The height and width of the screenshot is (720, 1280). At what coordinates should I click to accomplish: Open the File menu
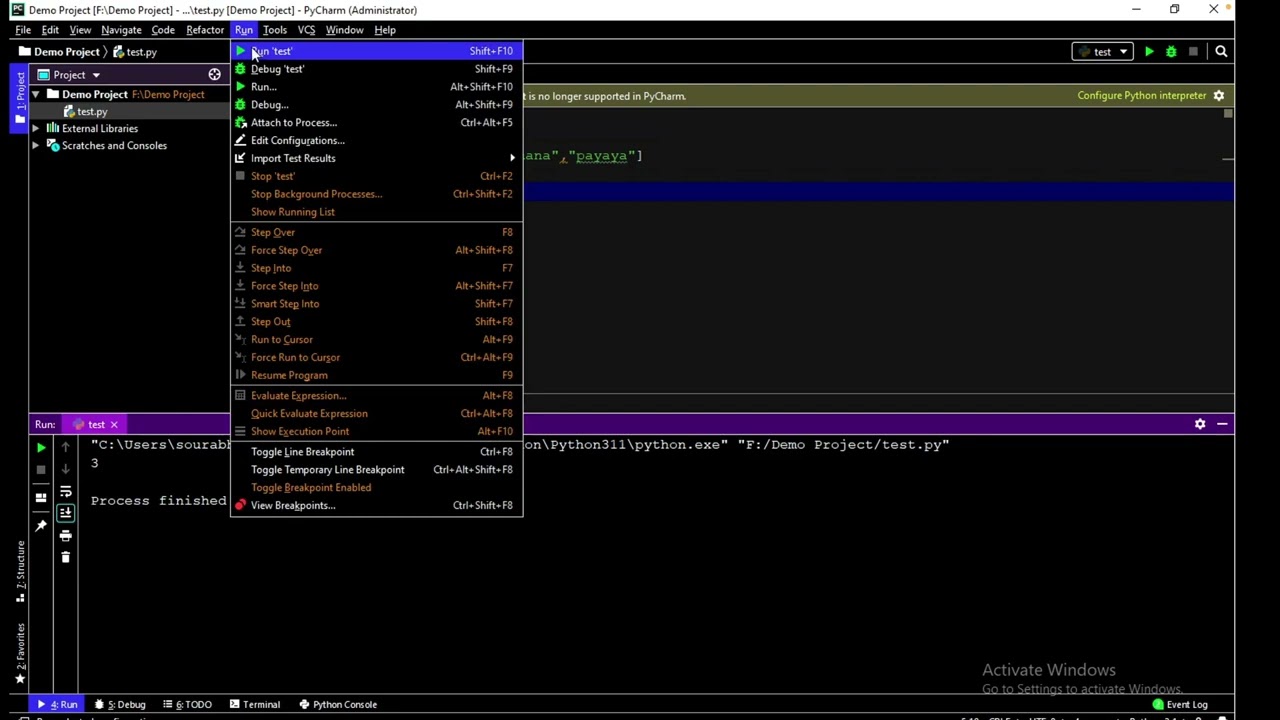click(23, 30)
